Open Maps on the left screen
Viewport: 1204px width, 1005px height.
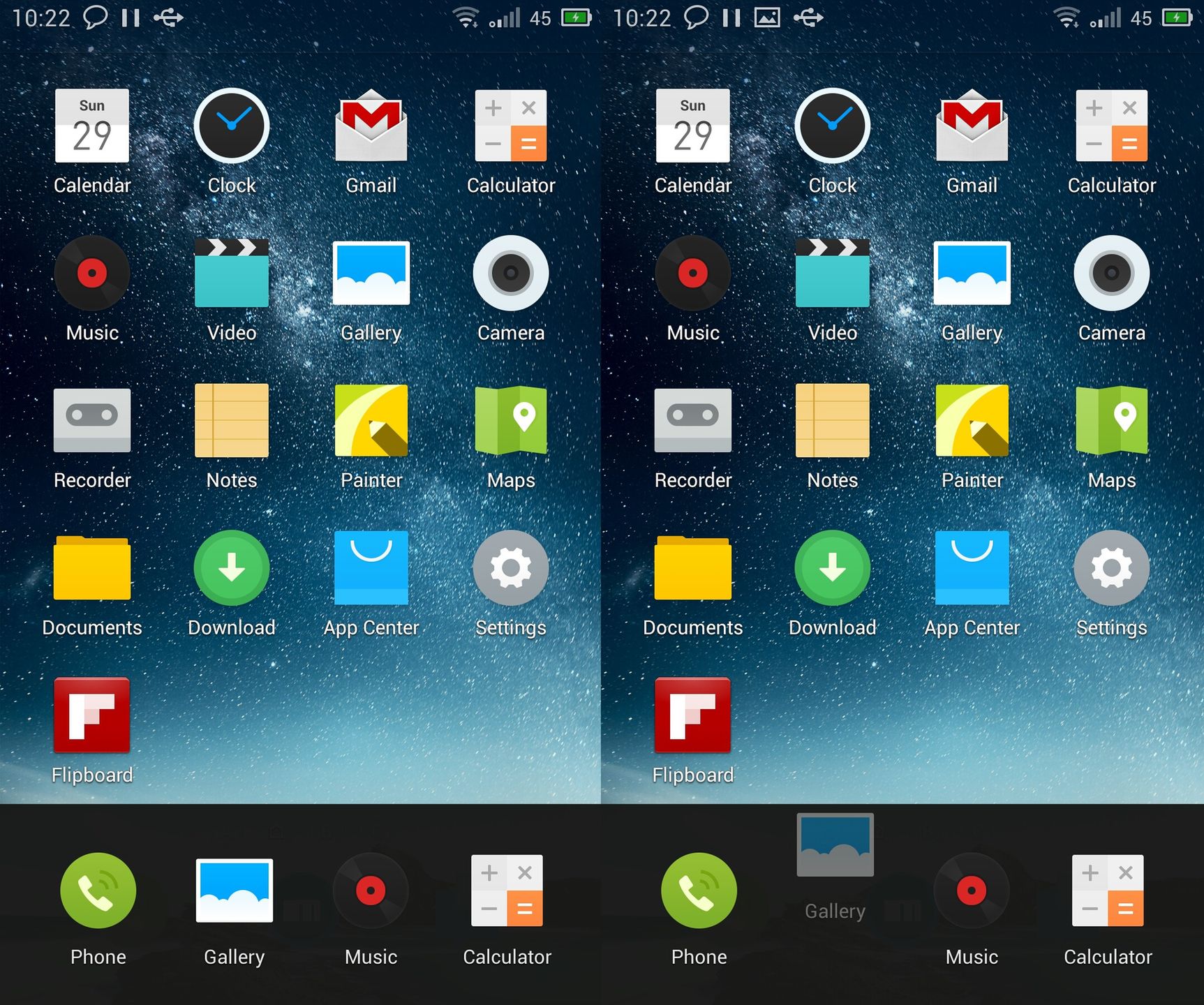click(511, 420)
